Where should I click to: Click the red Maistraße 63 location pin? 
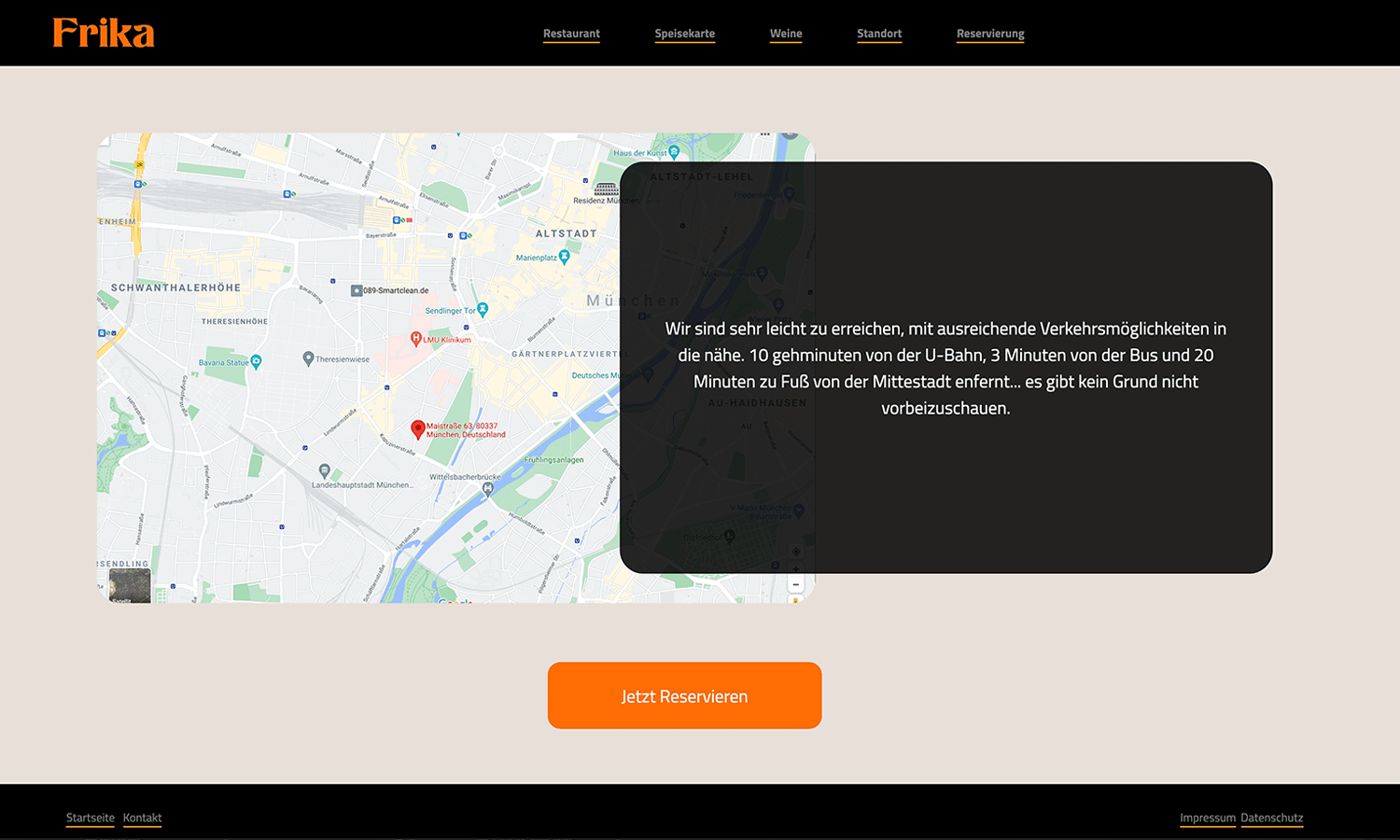418,429
